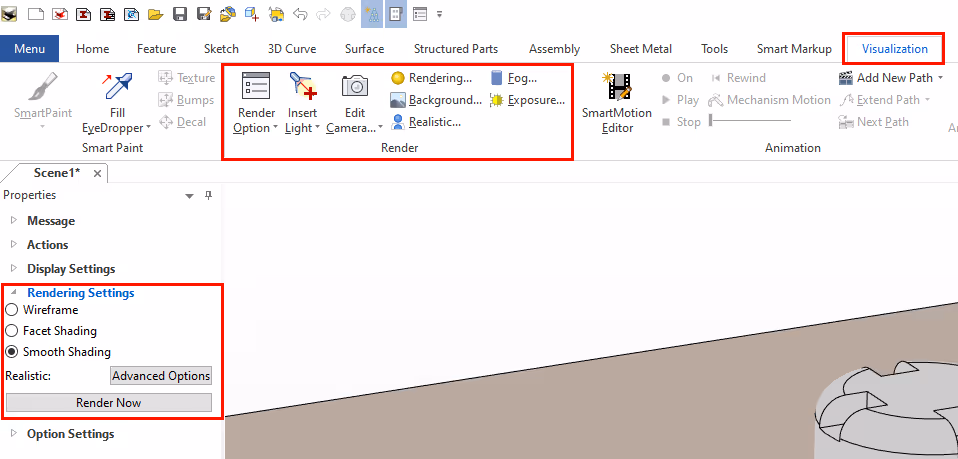Expand the Add New Path dropdown arrow
Viewport: 958px width, 459px height.
click(940, 78)
